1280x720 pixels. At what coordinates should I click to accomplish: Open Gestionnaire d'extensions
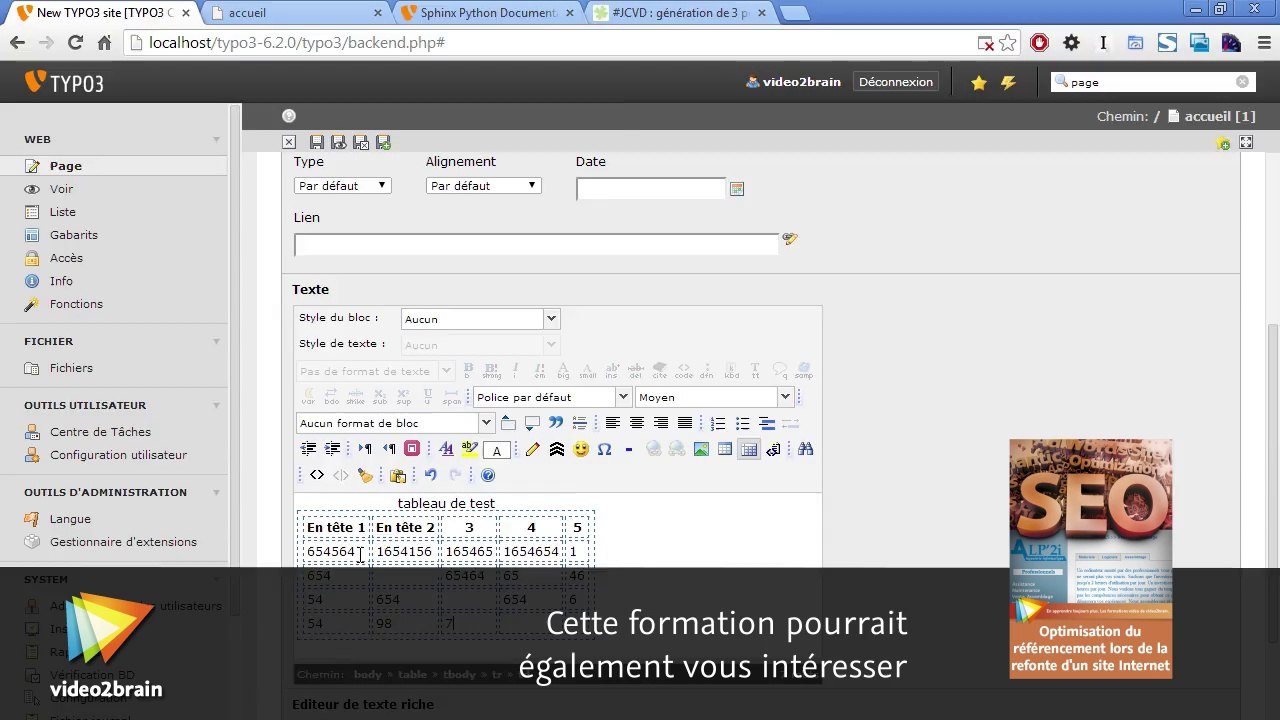[123, 542]
